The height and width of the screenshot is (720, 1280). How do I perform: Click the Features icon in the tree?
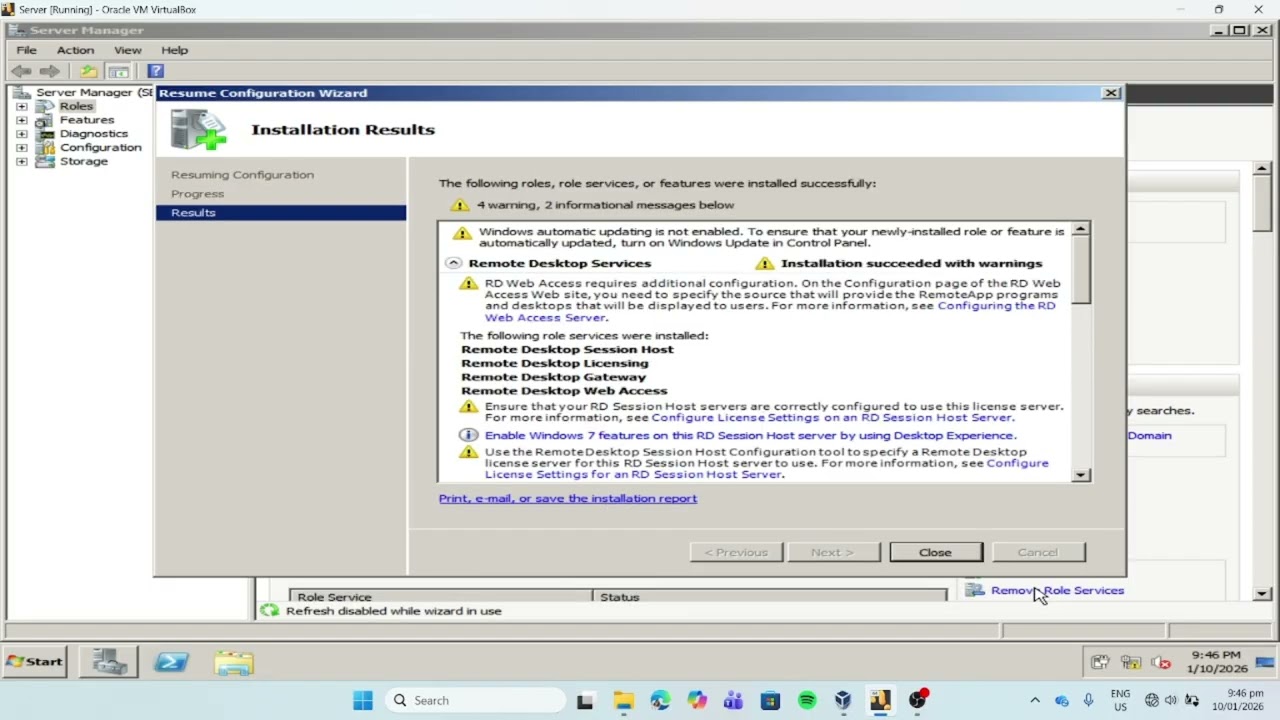pos(45,120)
